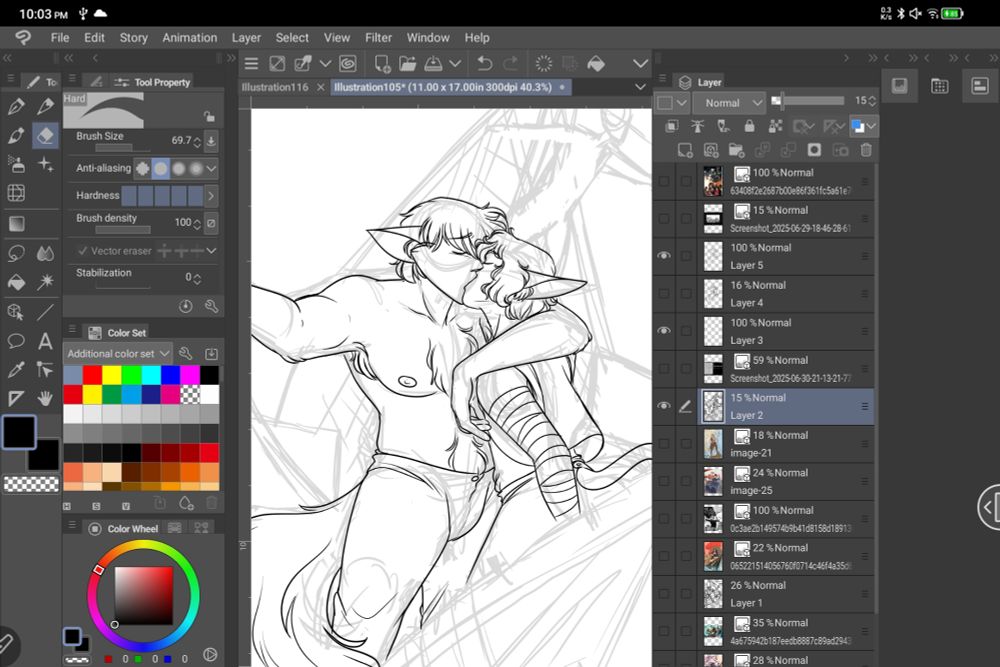Pick the yellow swatch in first color row

[112, 375]
